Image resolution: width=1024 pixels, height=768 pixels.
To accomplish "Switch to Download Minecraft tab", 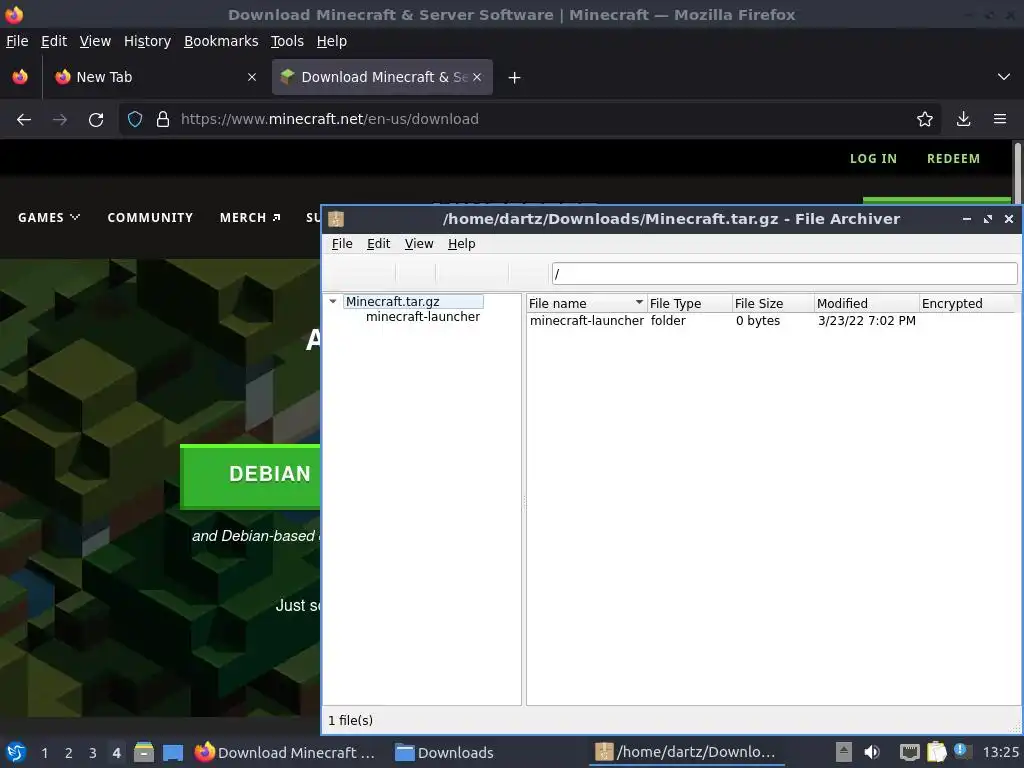I will (x=382, y=77).
